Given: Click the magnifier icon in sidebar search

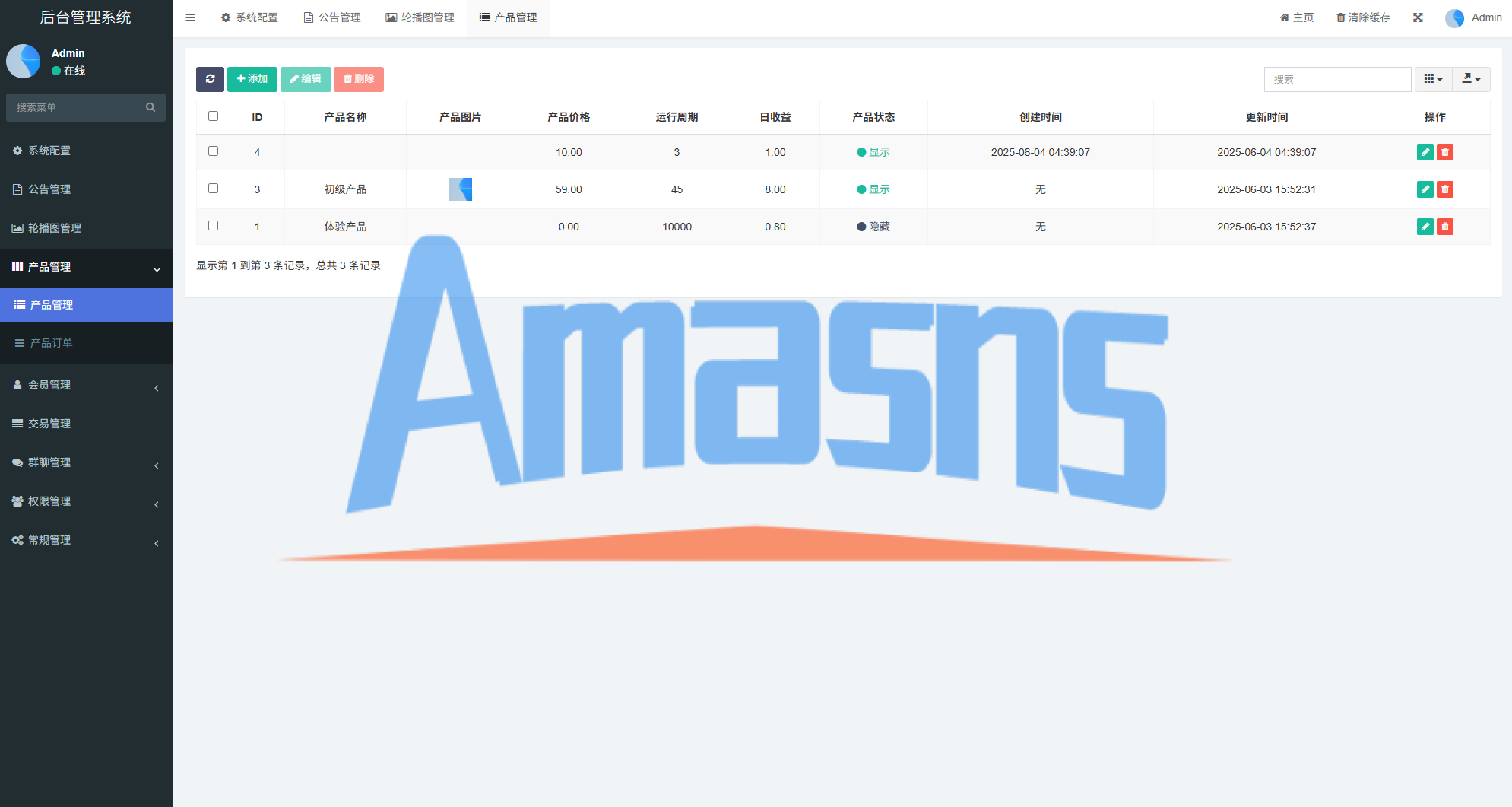Looking at the screenshot, I should (151, 107).
